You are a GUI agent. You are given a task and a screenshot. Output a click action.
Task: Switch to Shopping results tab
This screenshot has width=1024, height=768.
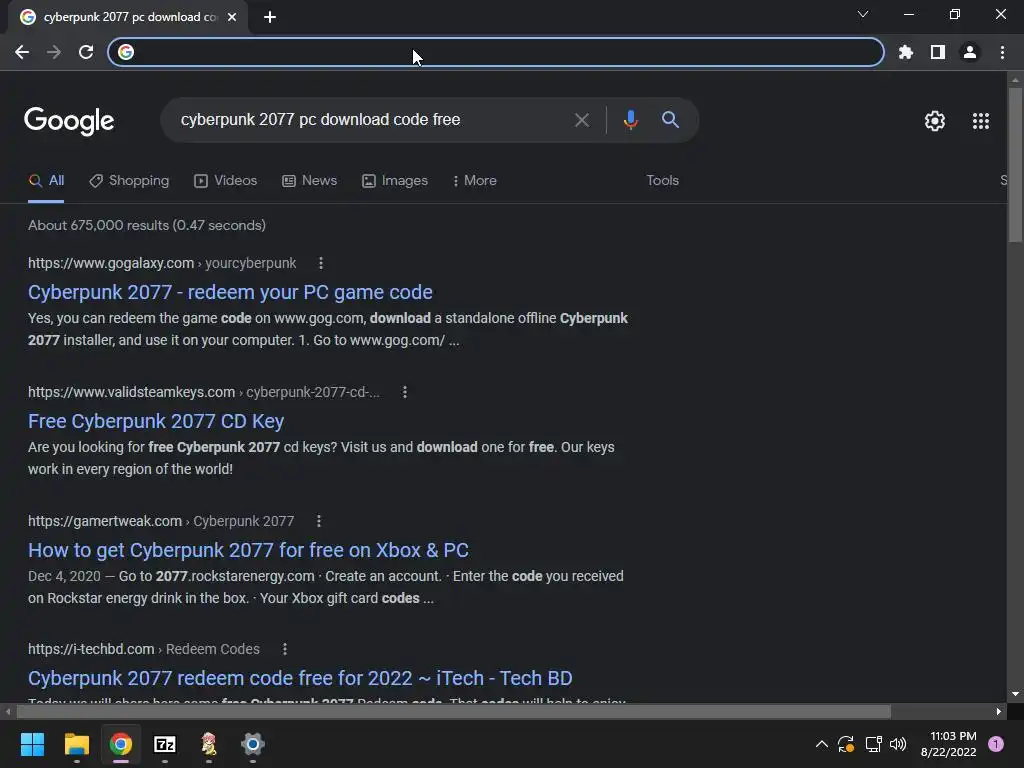(129, 181)
